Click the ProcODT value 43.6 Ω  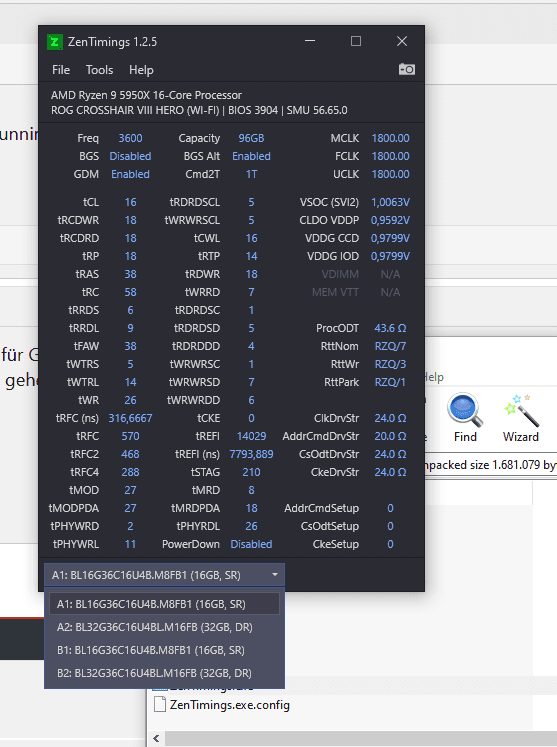pos(390,328)
